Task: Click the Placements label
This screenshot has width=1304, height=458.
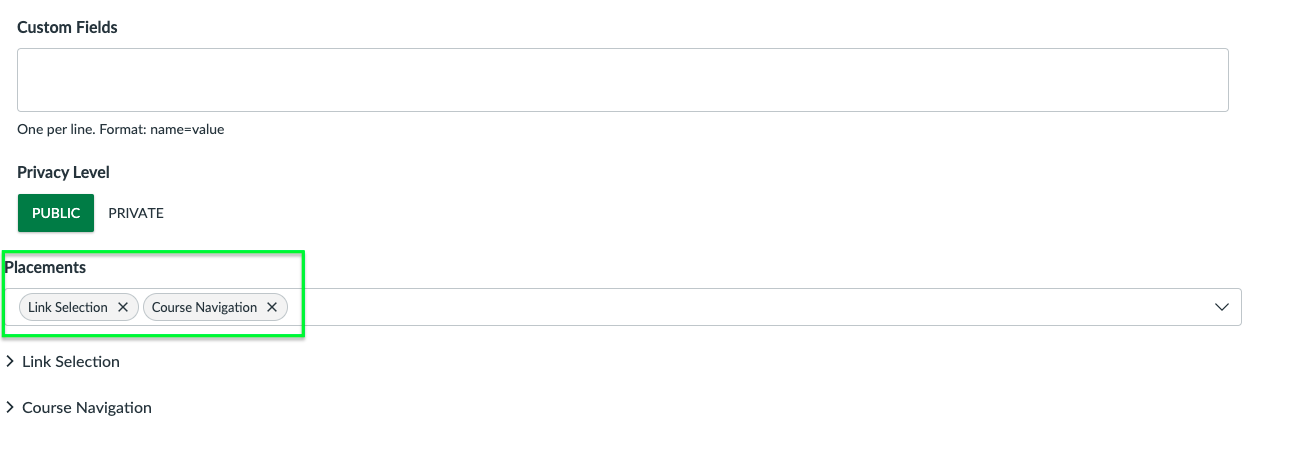Action: pos(45,268)
